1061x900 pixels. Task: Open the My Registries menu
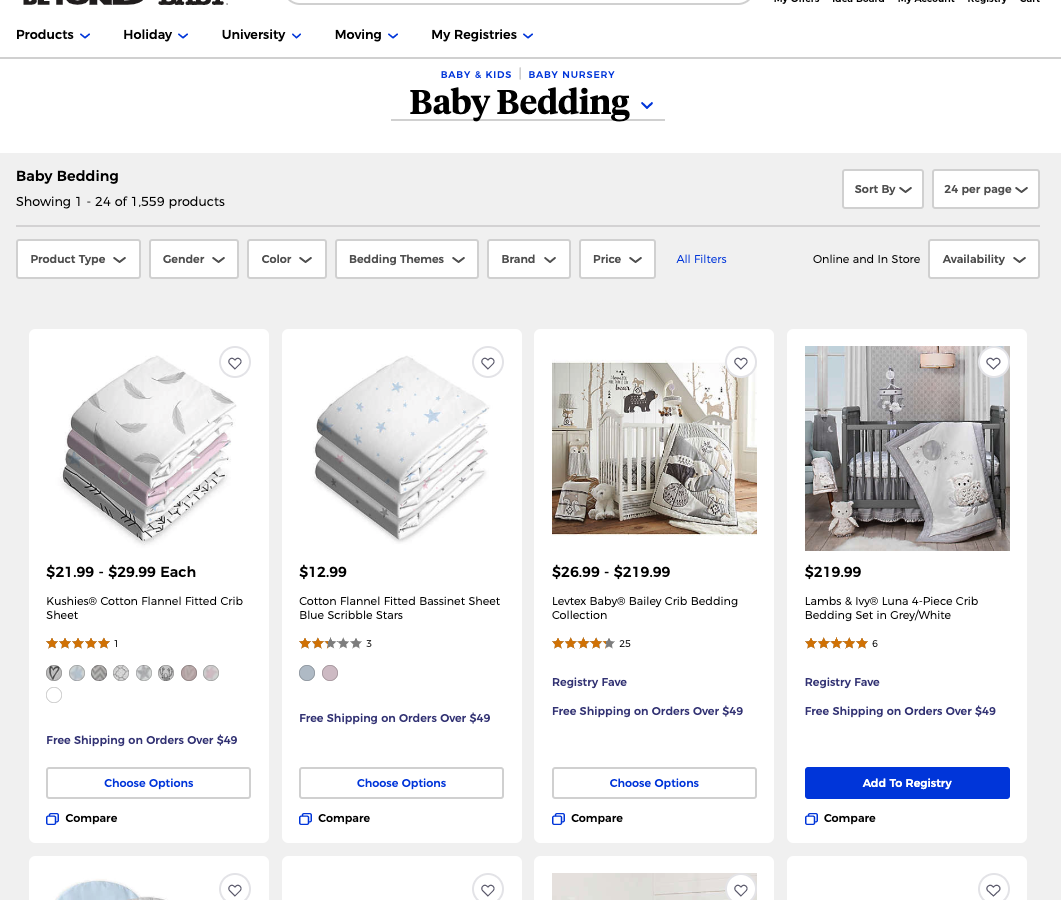coord(482,35)
